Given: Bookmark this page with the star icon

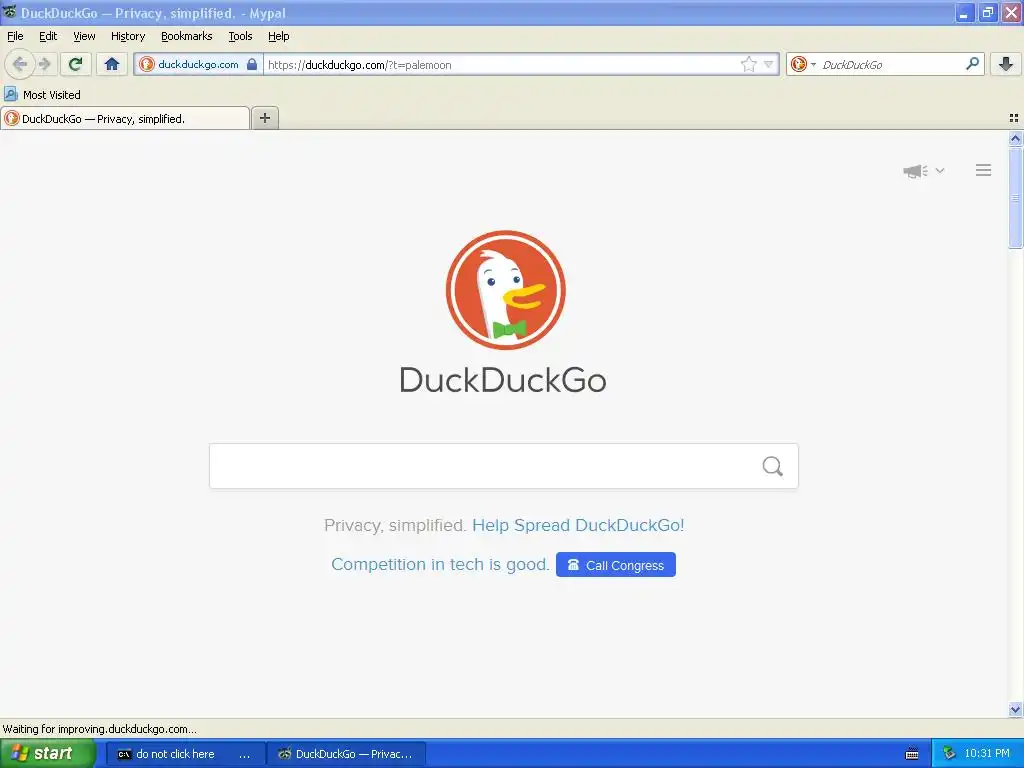Looking at the screenshot, I should tap(748, 64).
